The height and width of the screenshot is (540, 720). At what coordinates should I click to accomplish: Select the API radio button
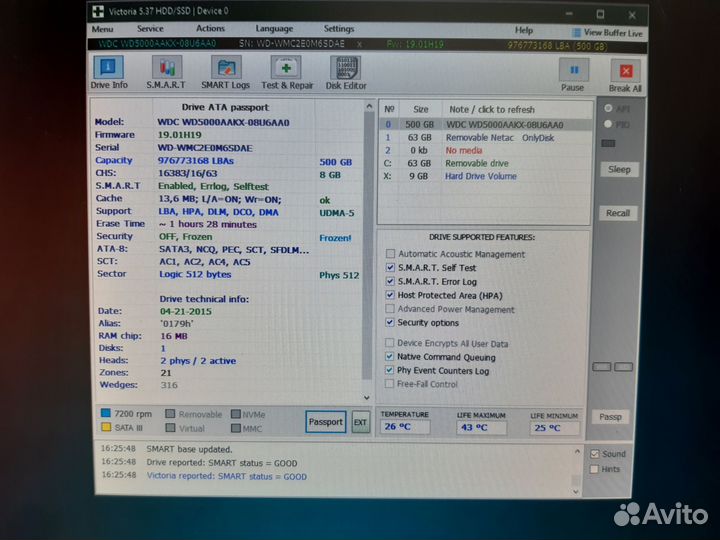(608, 108)
